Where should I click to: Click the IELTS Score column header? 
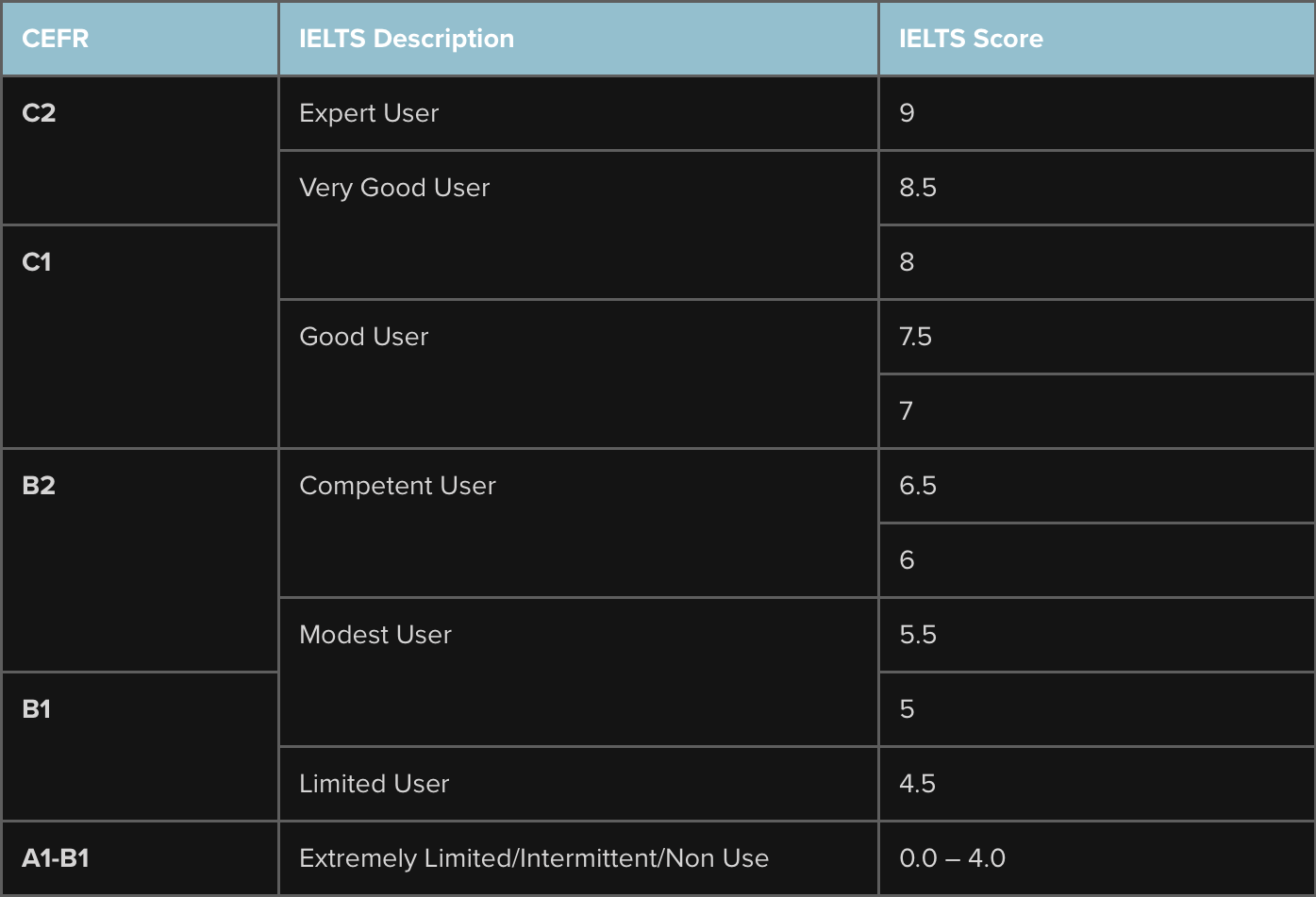click(1097, 39)
